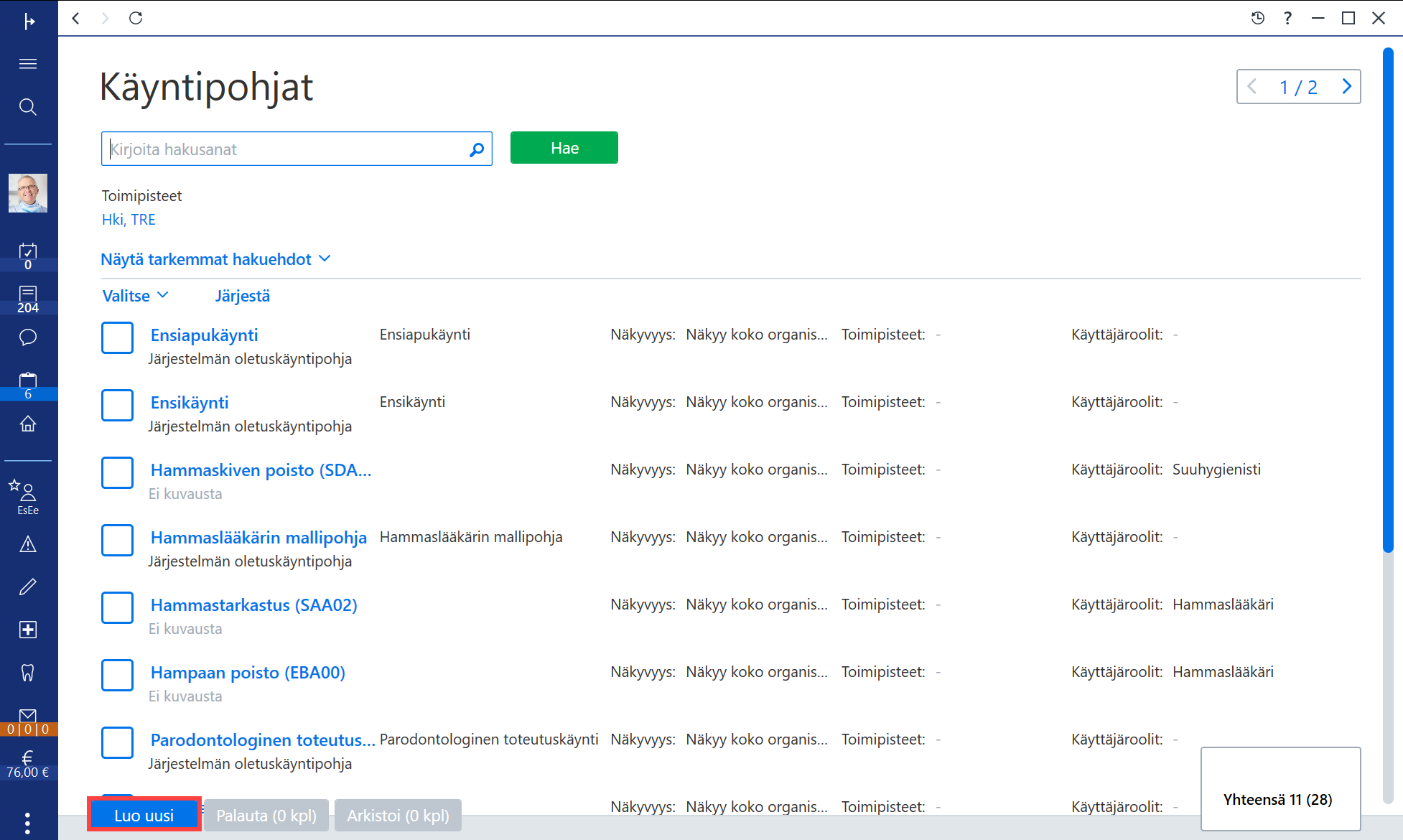This screenshot has width=1403, height=840.
Task: Check the Hampaan poisto (EBA00) checkbox
Action: click(117, 675)
